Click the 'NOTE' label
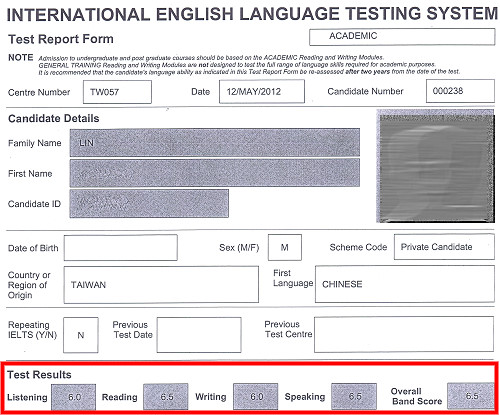The width and height of the screenshot is (500, 415). click(21, 57)
